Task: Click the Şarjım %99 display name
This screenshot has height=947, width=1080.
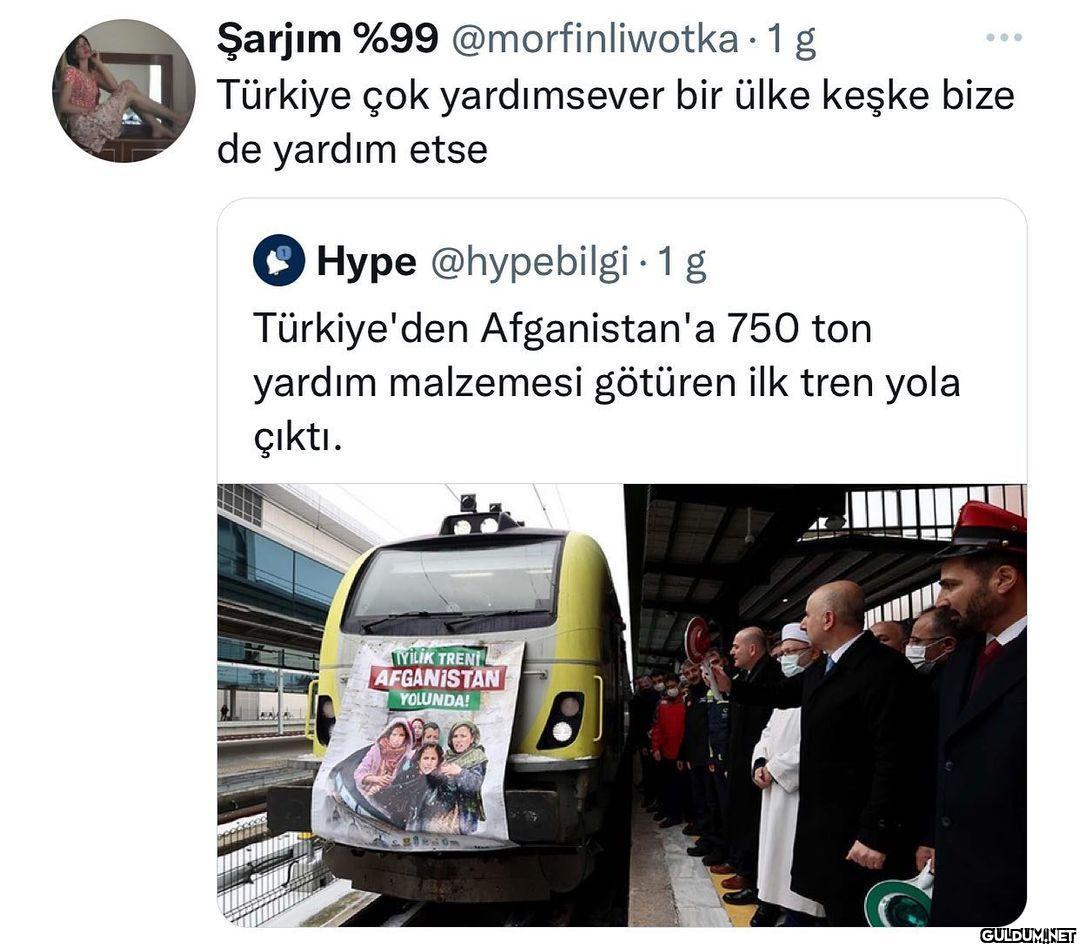Action: click(x=328, y=39)
